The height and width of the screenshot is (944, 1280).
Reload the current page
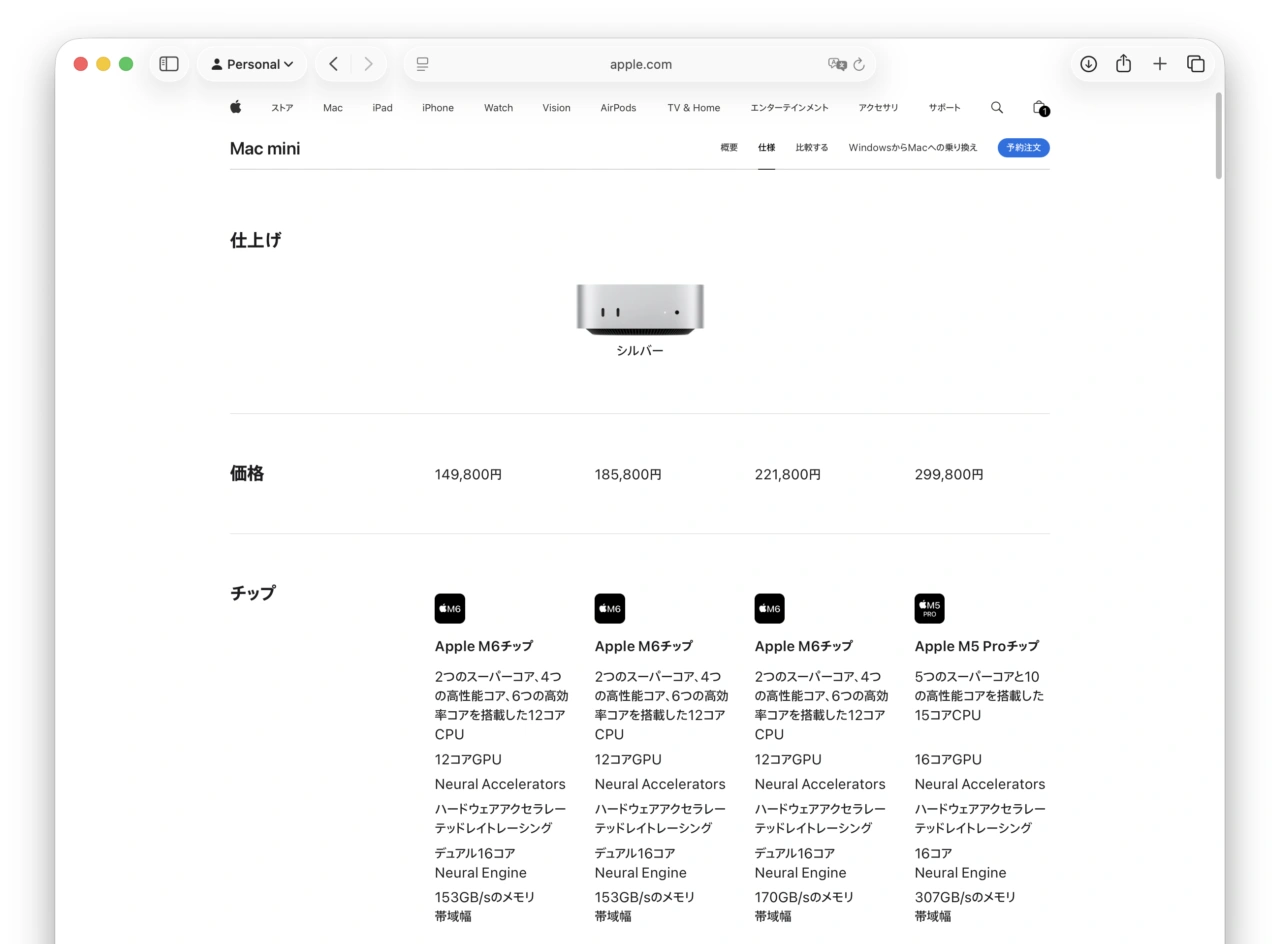[x=859, y=64]
